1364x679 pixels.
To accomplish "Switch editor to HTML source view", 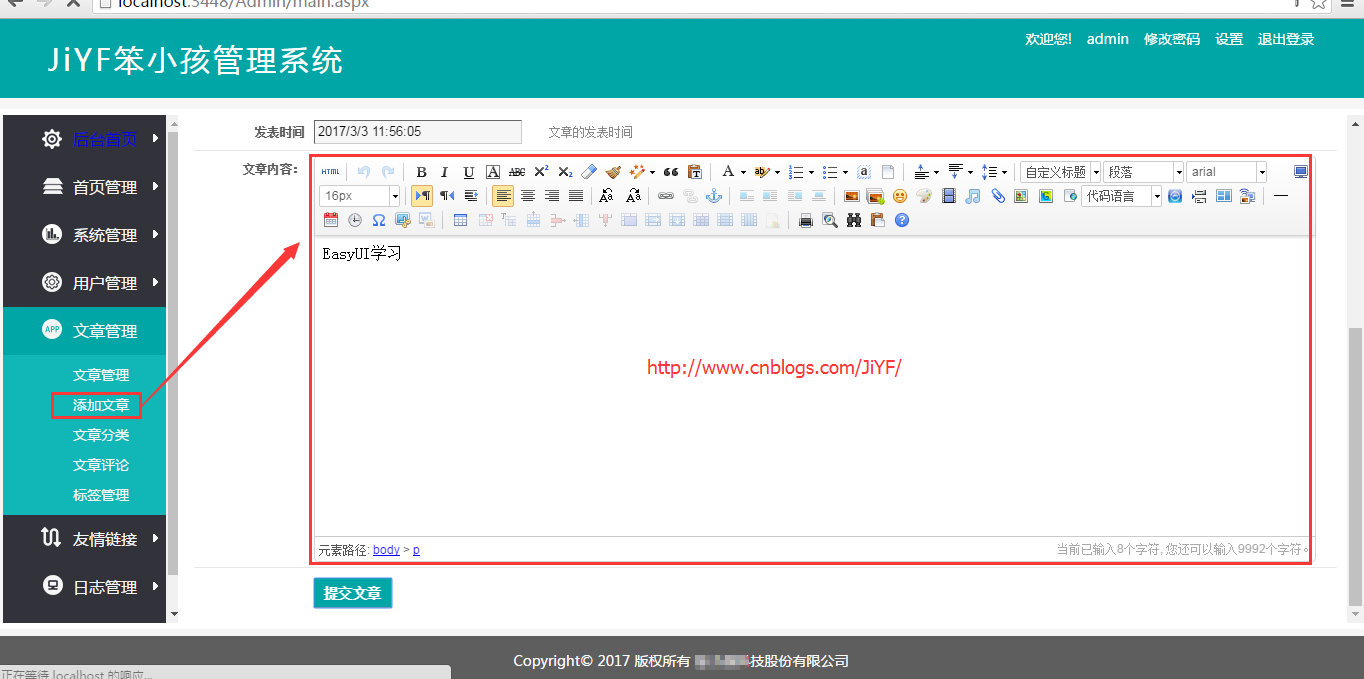I will (330, 172).
